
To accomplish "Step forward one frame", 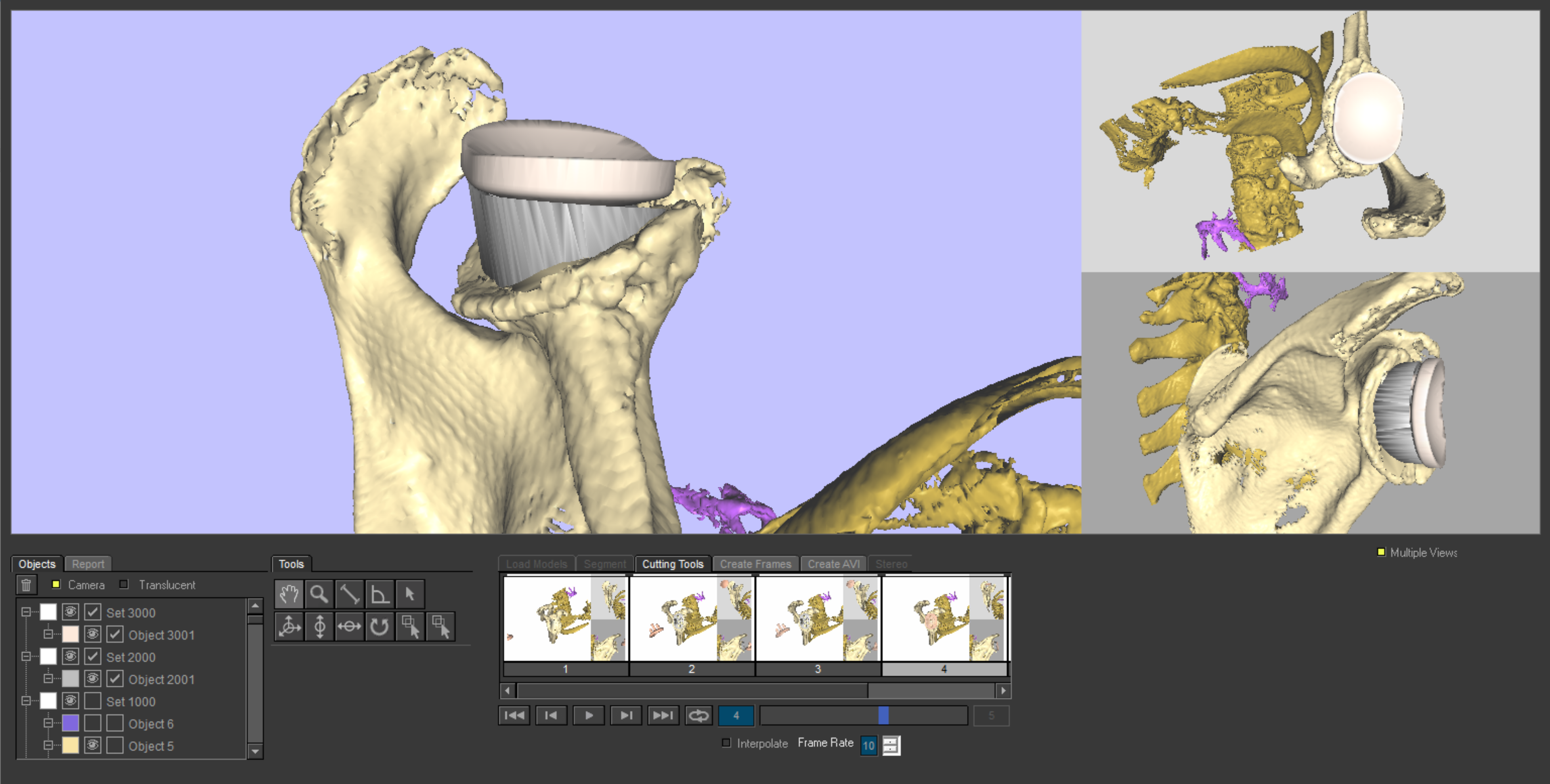I will pos(626,715).
